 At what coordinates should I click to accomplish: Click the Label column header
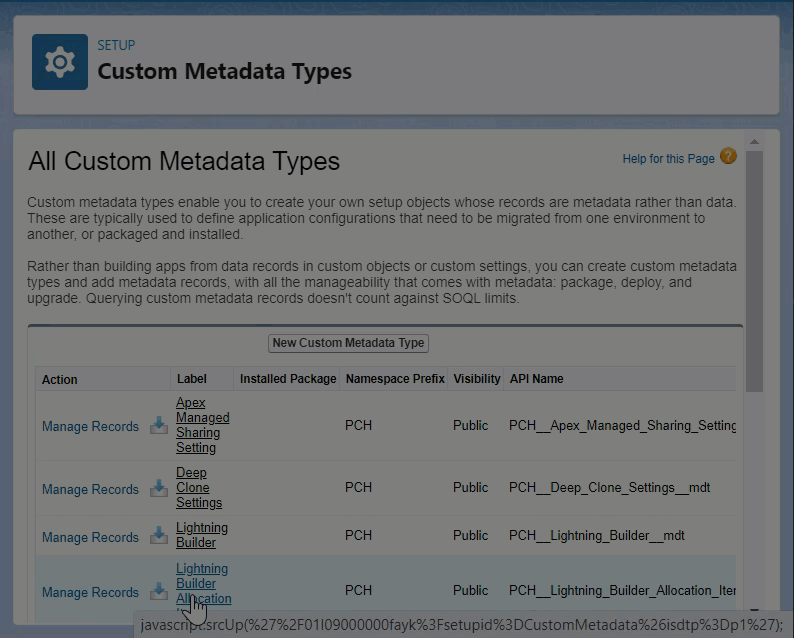[192, 379]
